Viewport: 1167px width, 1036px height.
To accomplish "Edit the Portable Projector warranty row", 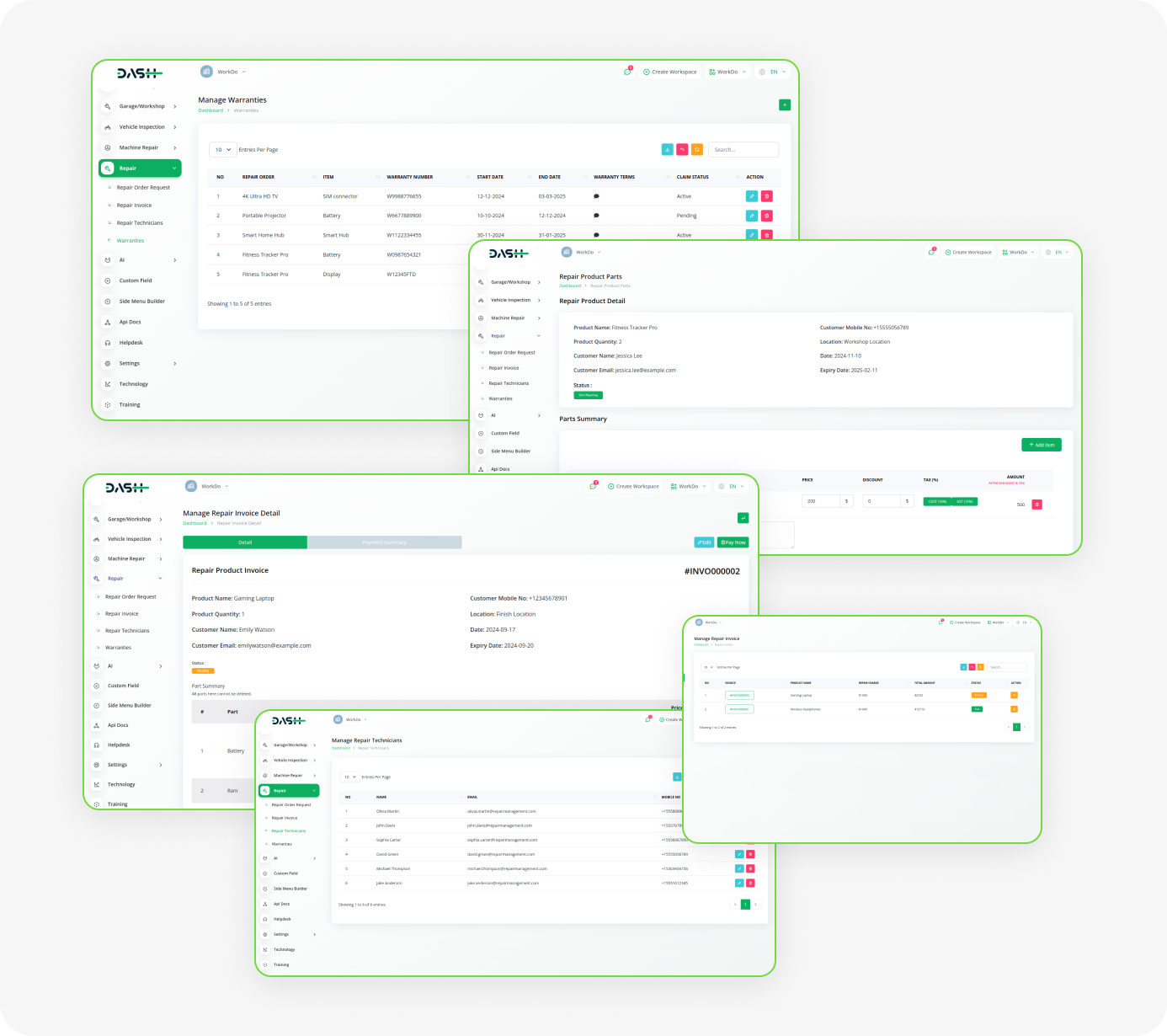I will (752, 216).
